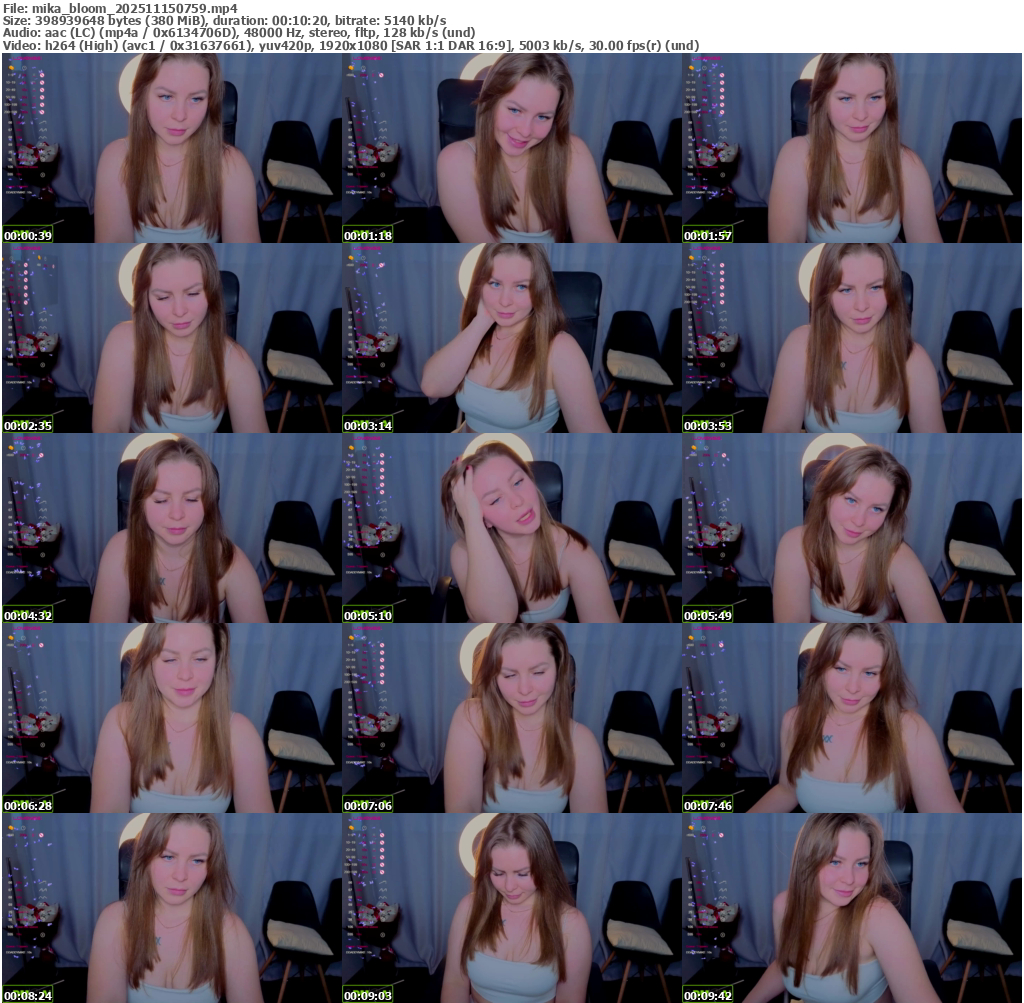Click the 00:08:24 timestamp label
Image resolution: width=1024 pixels, height=1003 pixels.
(28, 996)
